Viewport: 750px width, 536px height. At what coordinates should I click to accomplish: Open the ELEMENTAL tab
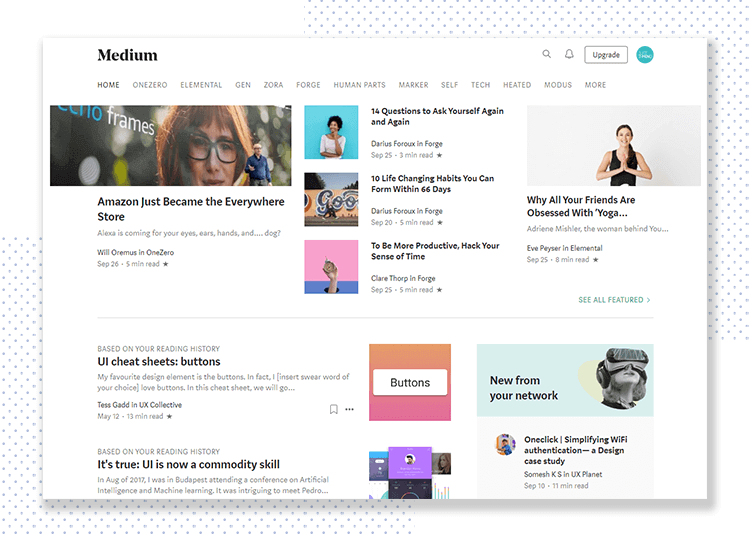(201, 85)
